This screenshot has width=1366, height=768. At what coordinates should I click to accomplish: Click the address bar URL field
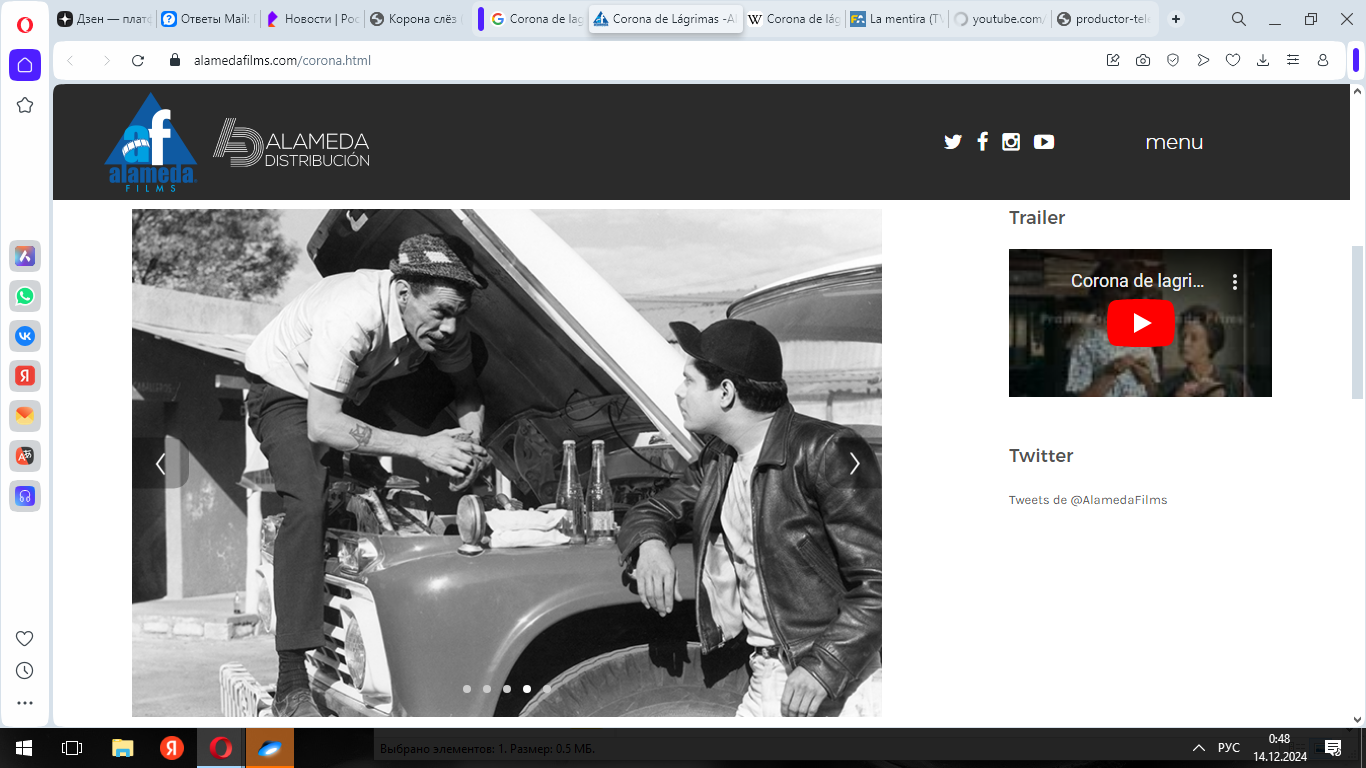coord(640,60)
